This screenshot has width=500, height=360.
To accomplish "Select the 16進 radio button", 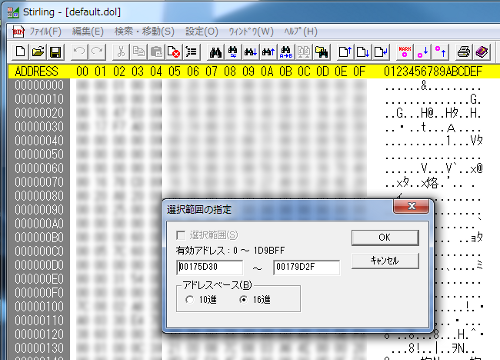I will (x=244, y=300).
